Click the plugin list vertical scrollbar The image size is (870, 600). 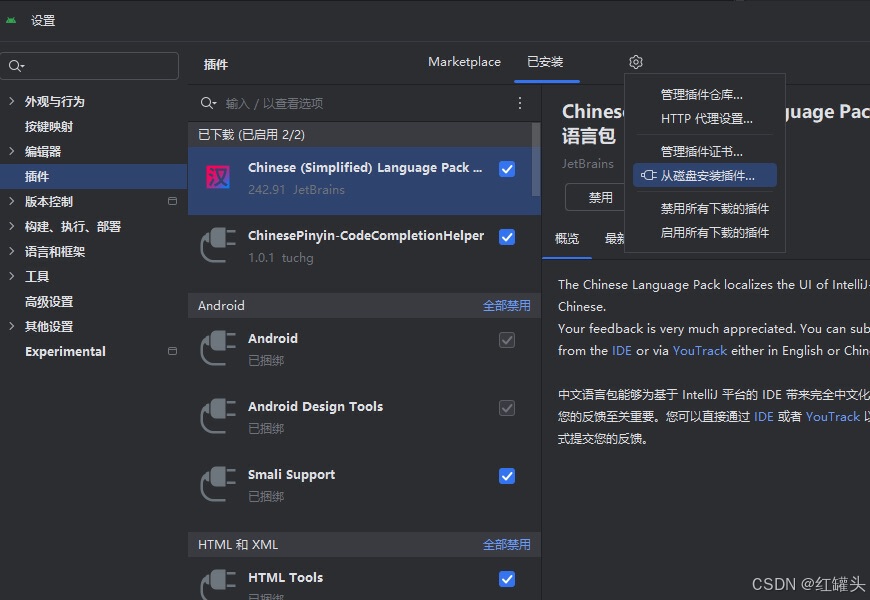point(536,159)
